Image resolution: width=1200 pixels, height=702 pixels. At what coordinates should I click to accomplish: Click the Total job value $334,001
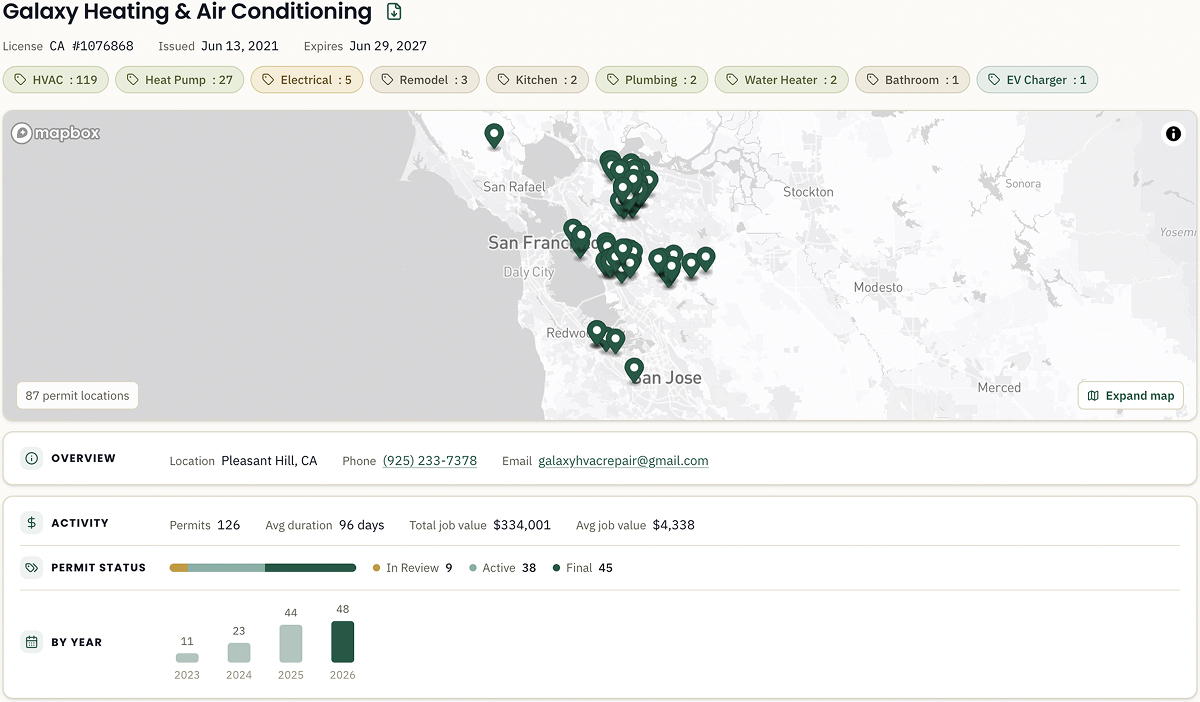coord(480,525)
